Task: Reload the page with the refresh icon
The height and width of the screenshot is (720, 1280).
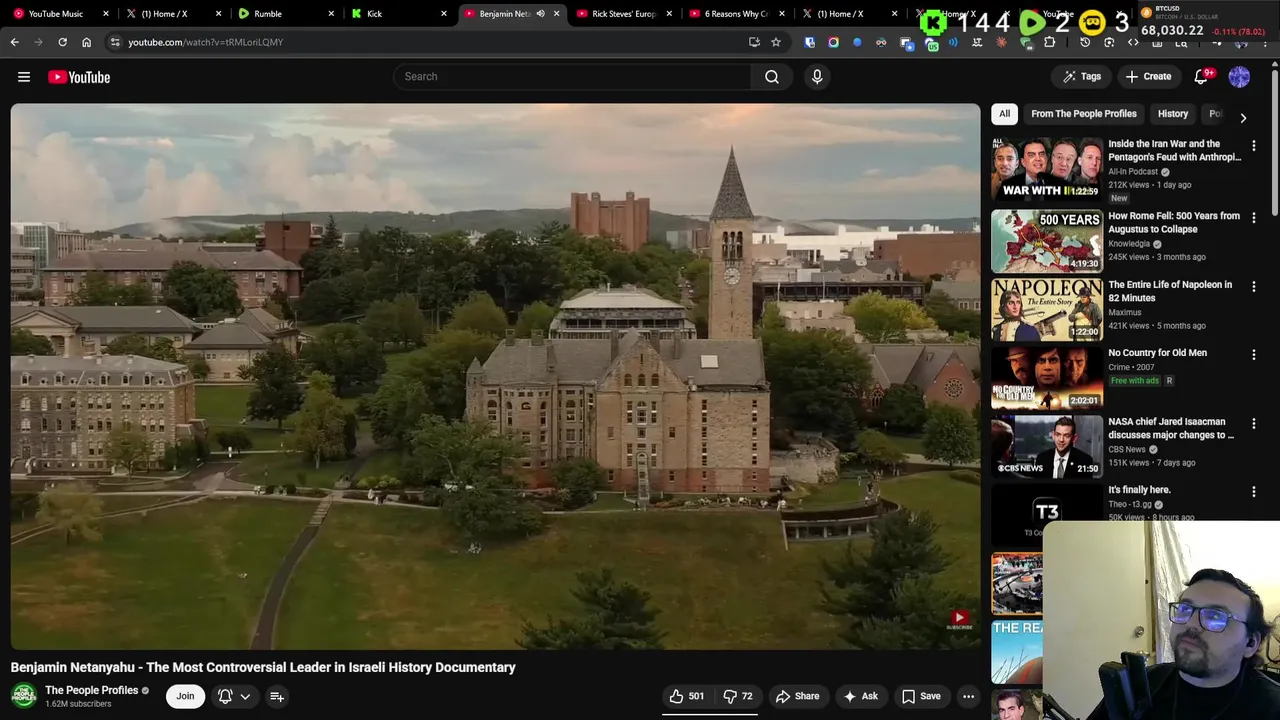Action: click(62, 42)
